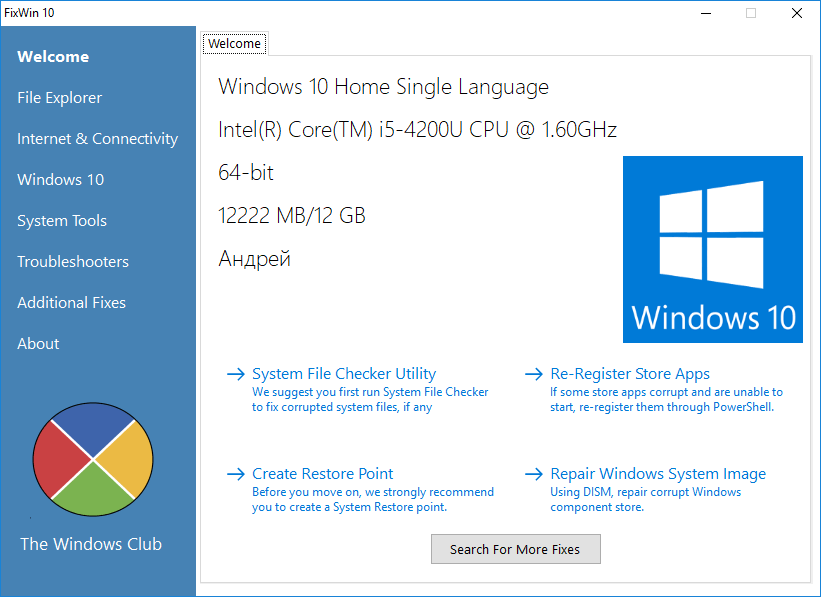Click the arrow icon beside Create Restore Point

236,475
